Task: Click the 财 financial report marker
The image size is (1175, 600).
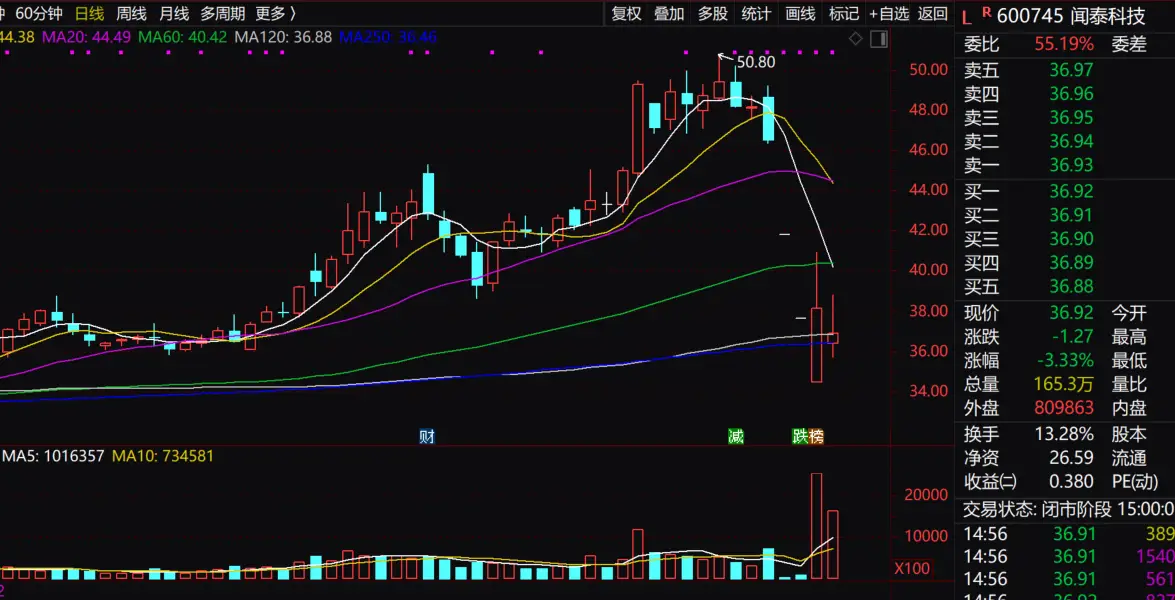Action: click(427, 436)
